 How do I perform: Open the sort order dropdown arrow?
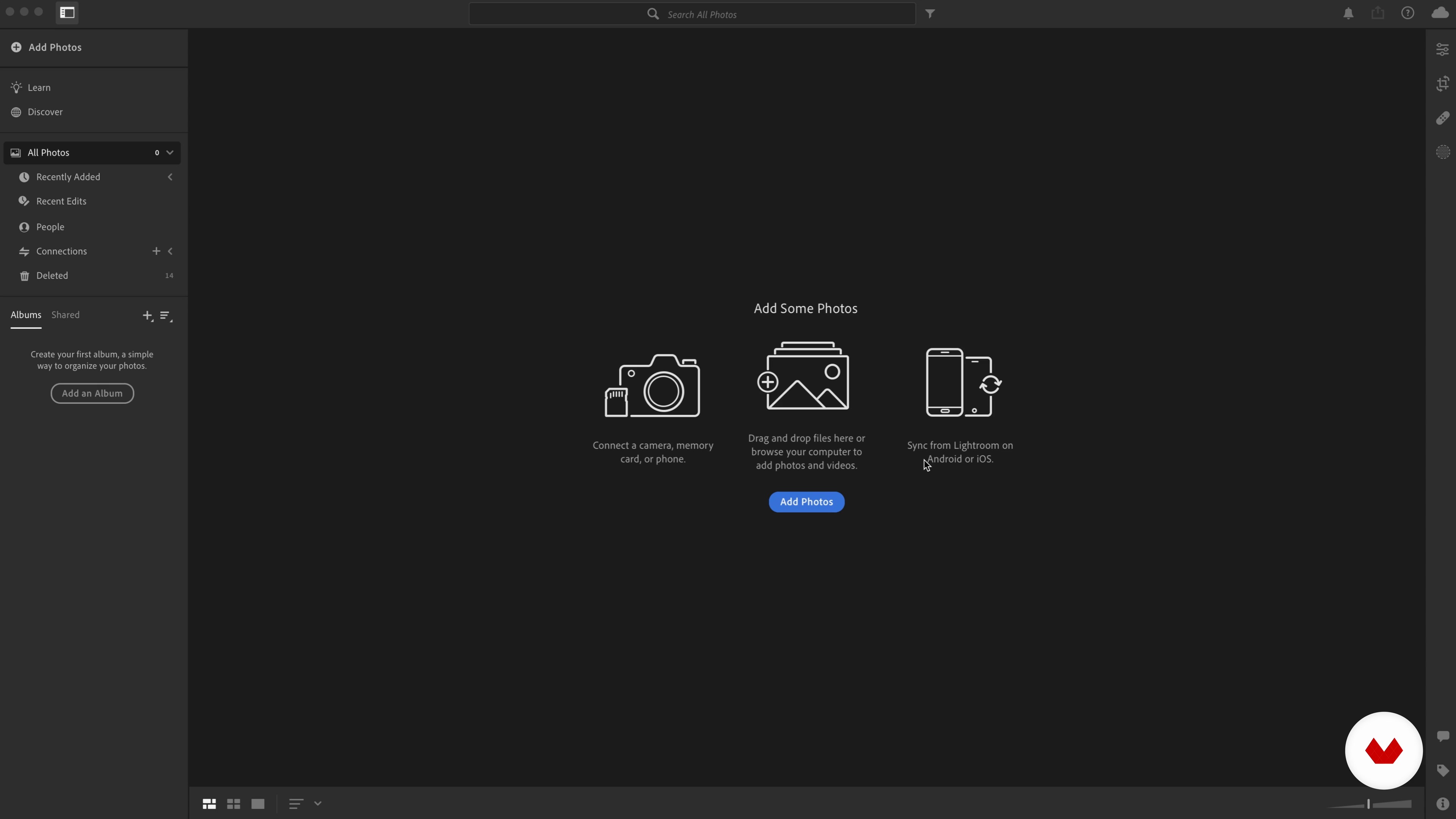[x=318, y=804]
